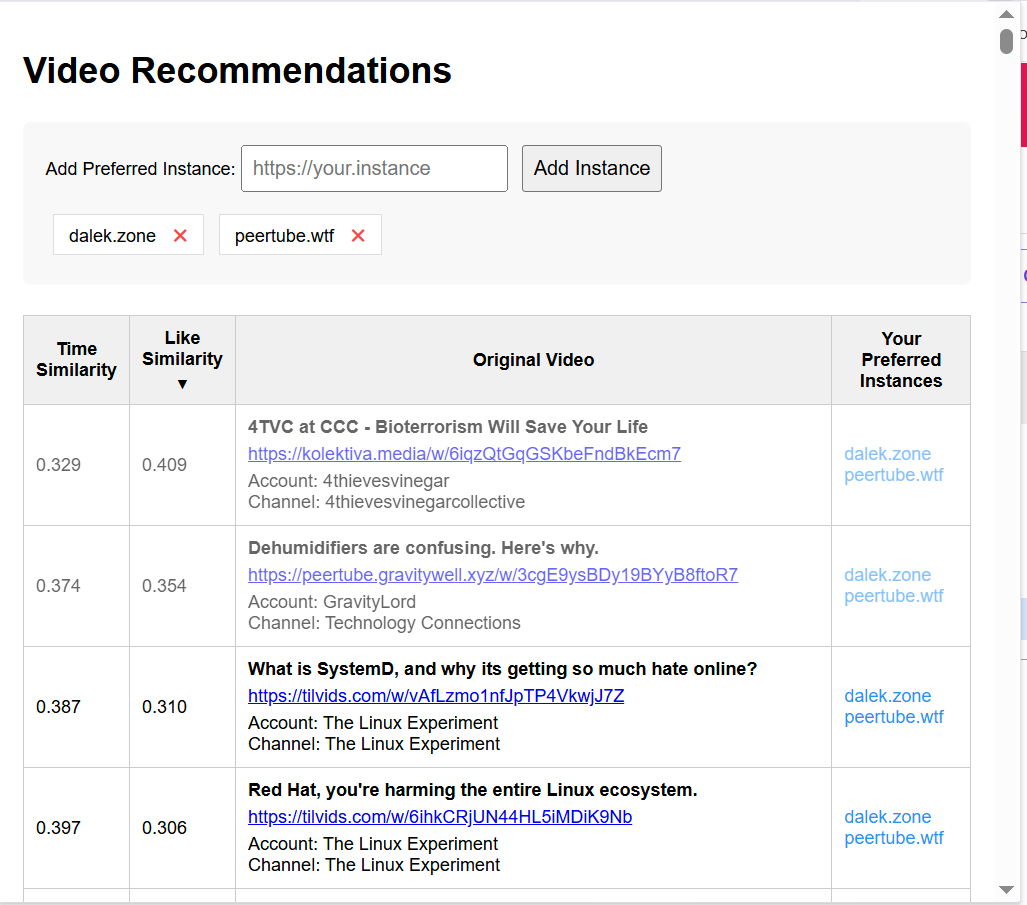
Task: Open peertube.wtf link for Red Hat video
Action: click(893, 838)
